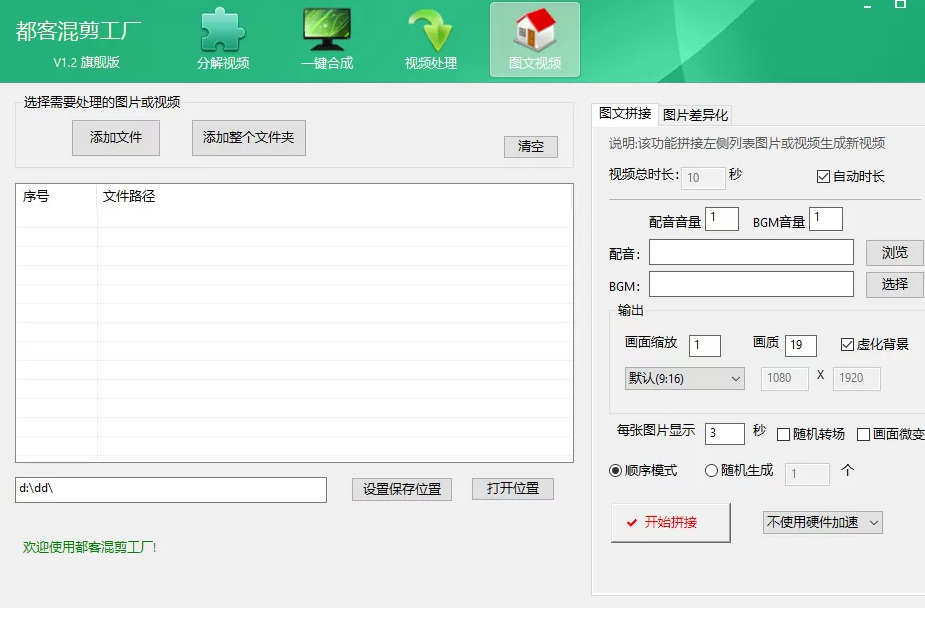Select the 图文视频 house icon module
The height and width of the screenshot is (622, 925).
(534, 39)
